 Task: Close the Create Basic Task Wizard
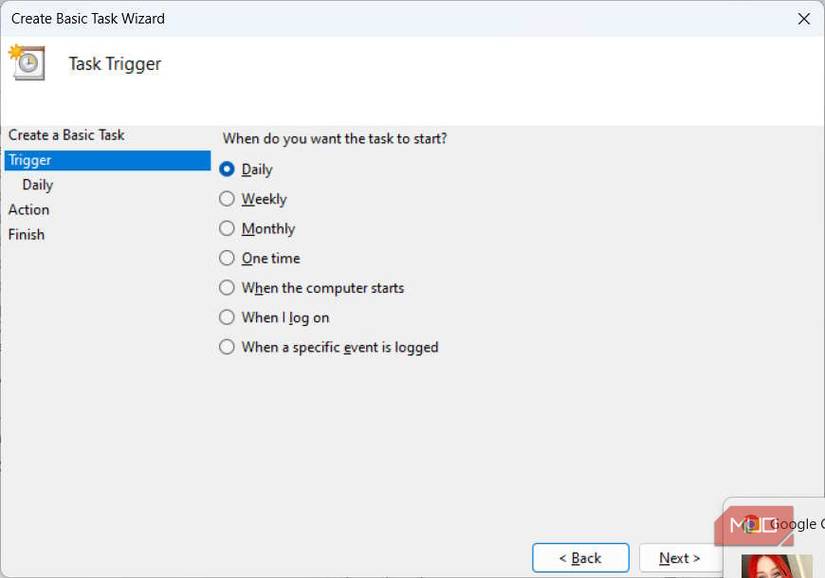(803, 17)
